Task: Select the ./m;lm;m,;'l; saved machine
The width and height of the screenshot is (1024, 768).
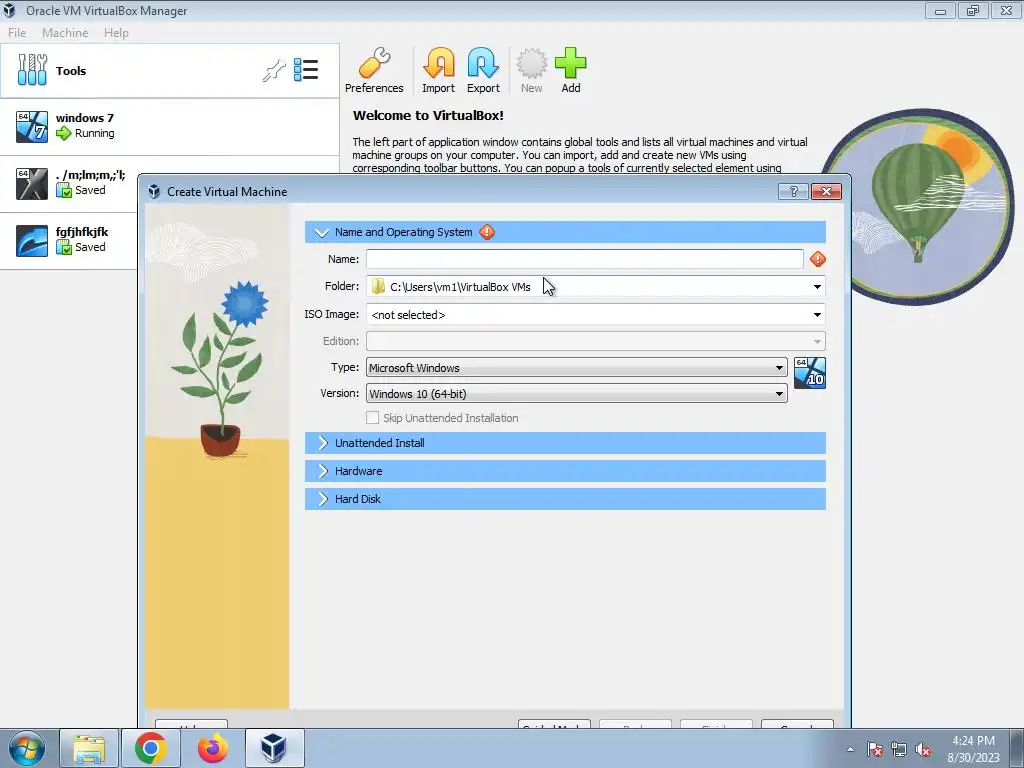Action: click(69, 184)
